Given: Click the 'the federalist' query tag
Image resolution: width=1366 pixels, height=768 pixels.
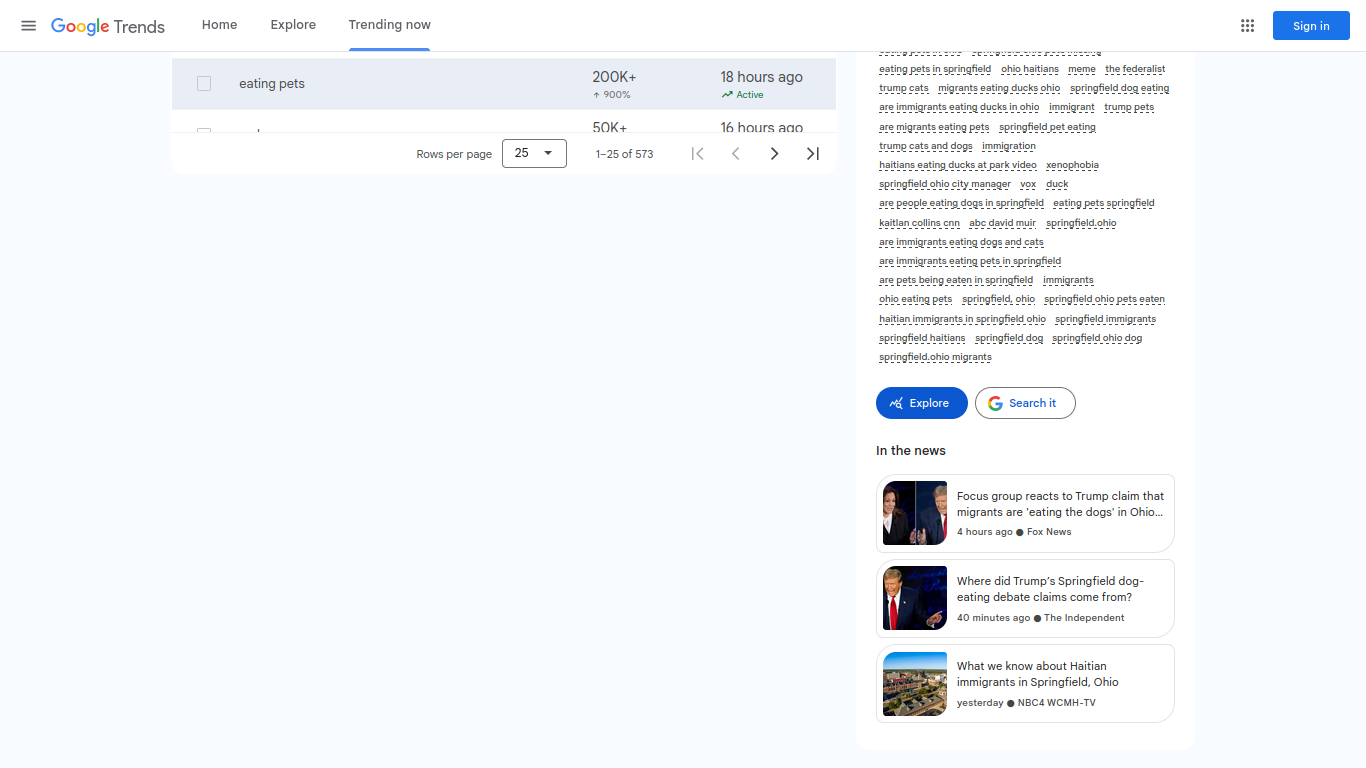Looking at the screenshot, I should [x=1135, y=69].
